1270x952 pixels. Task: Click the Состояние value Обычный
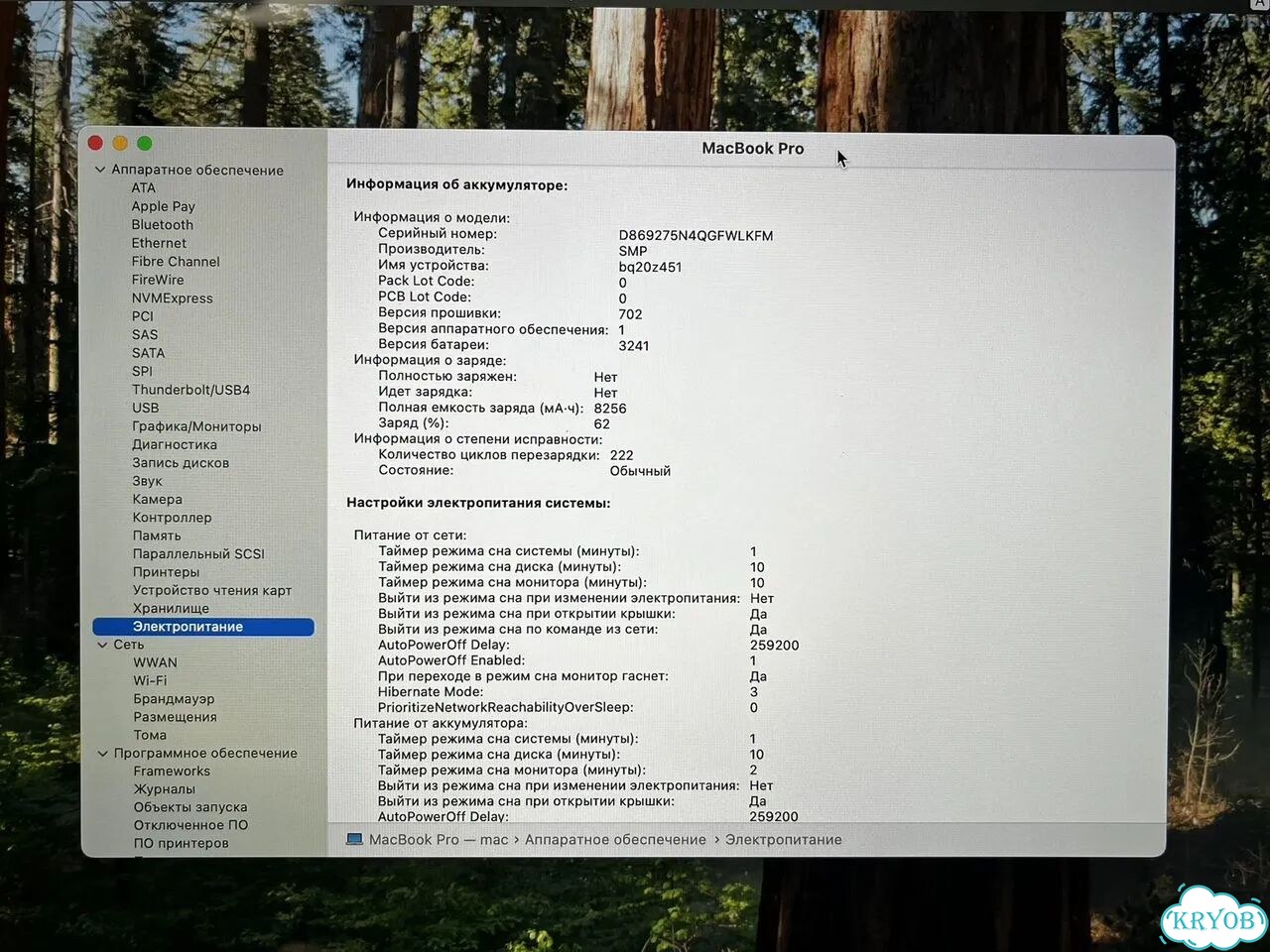click(640, 472)
